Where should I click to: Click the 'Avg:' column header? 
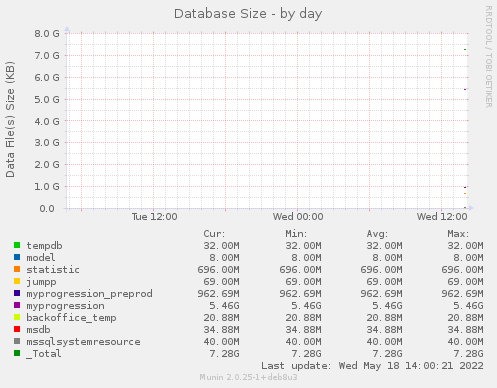pyautogui.click(x=377, y=234)
